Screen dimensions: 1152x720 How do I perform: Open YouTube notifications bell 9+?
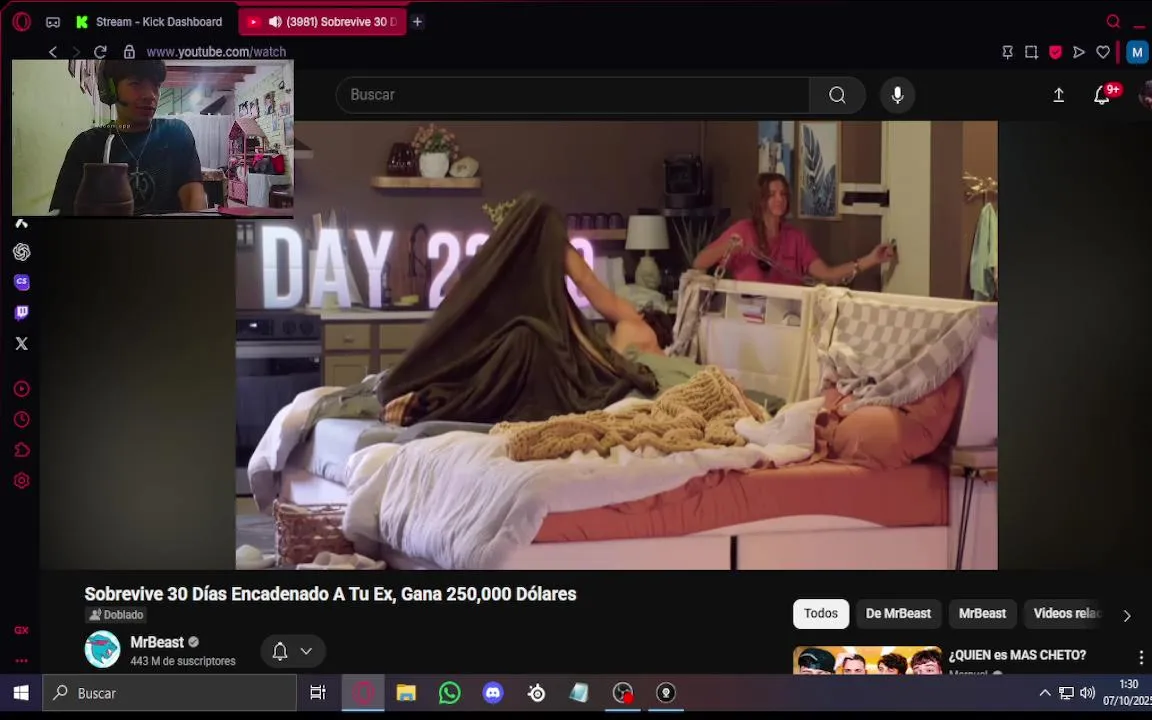click(1101, 95)
